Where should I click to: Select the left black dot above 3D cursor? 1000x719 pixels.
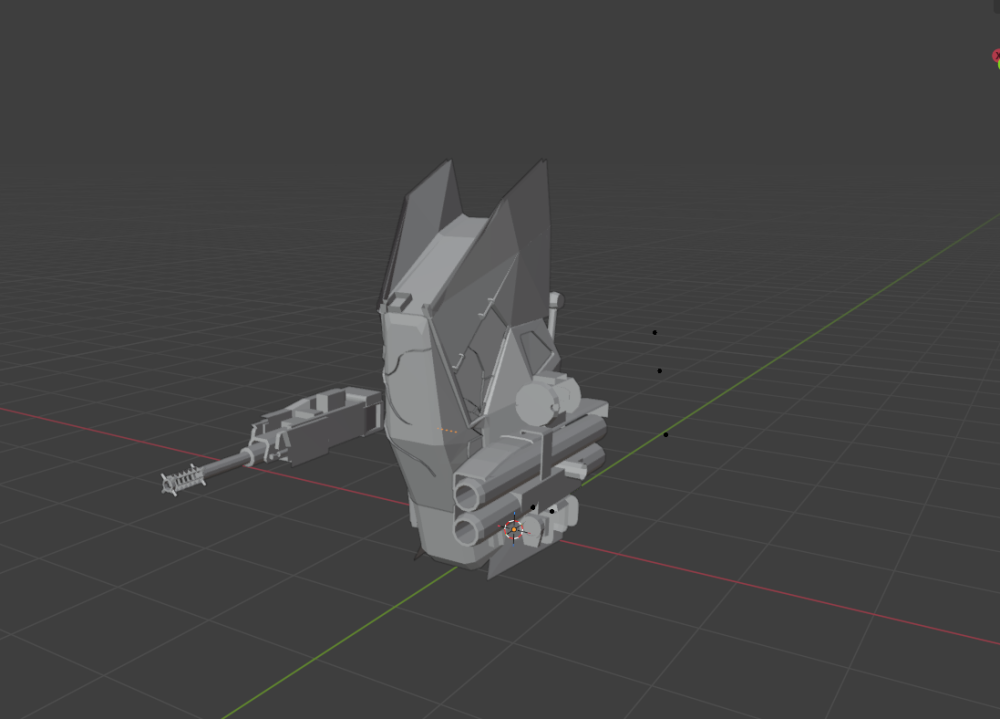point(533,508)
